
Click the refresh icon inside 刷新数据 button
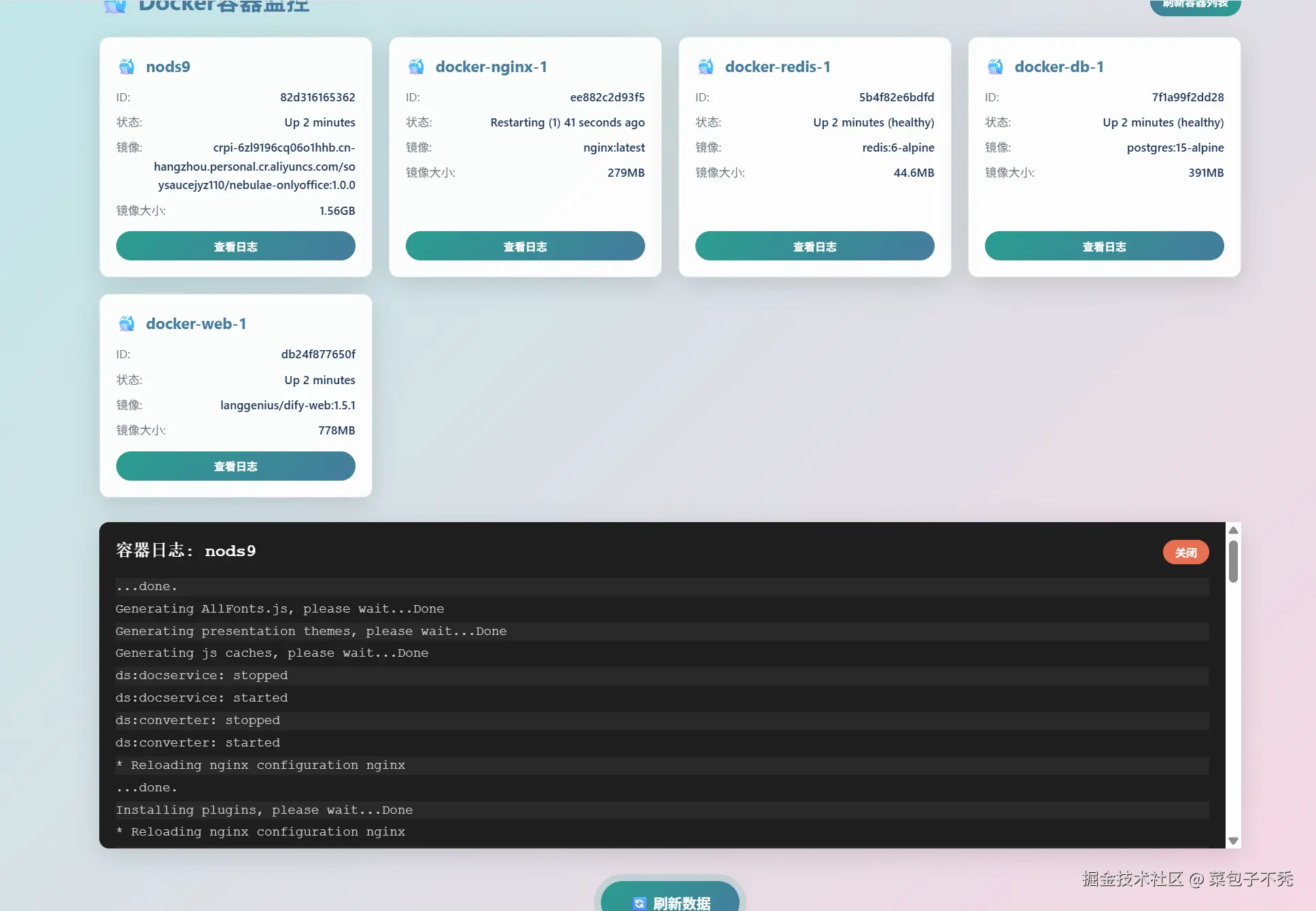[640, 904]
